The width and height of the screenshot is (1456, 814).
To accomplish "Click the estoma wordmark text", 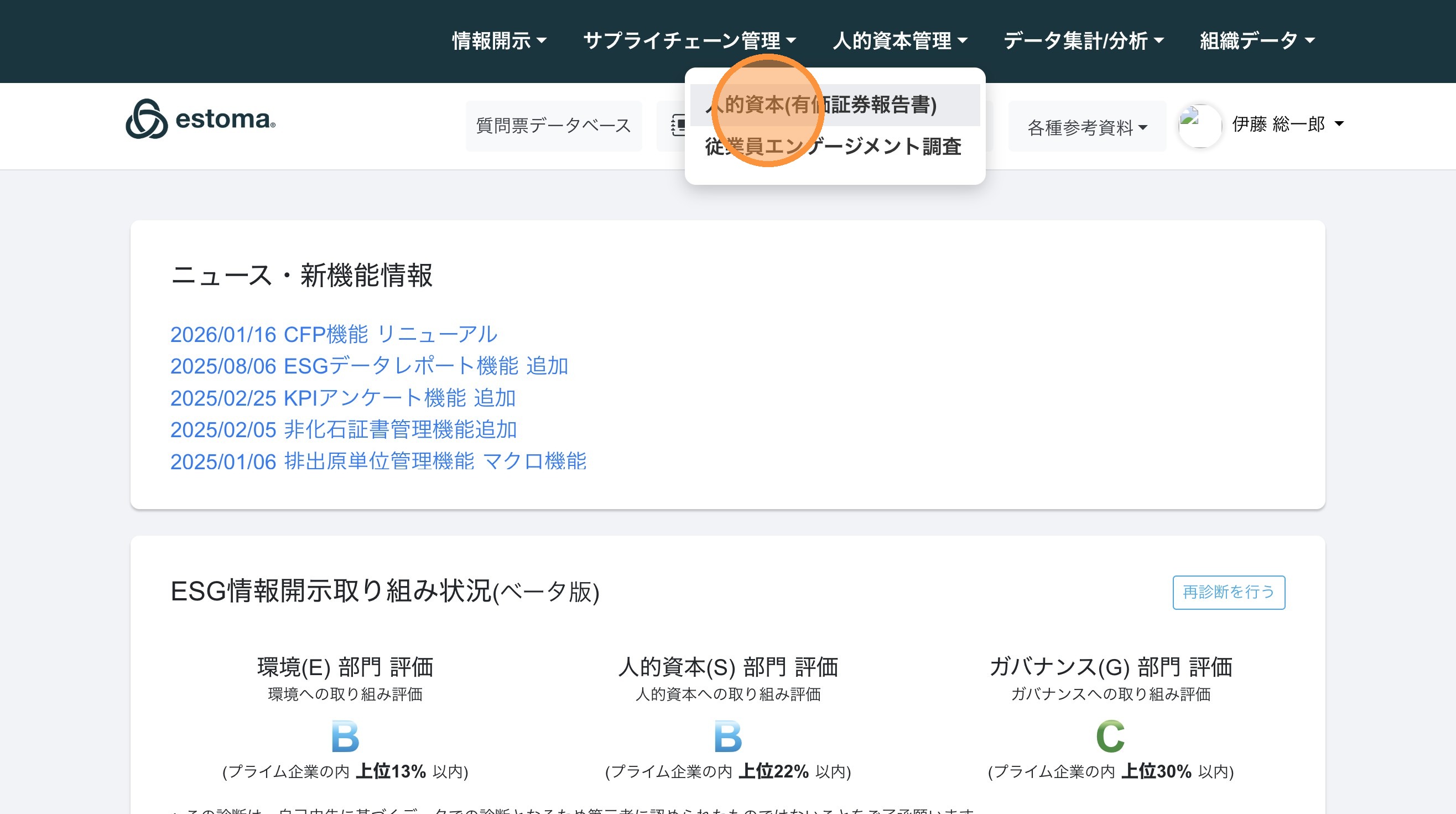I will (225, 120).
